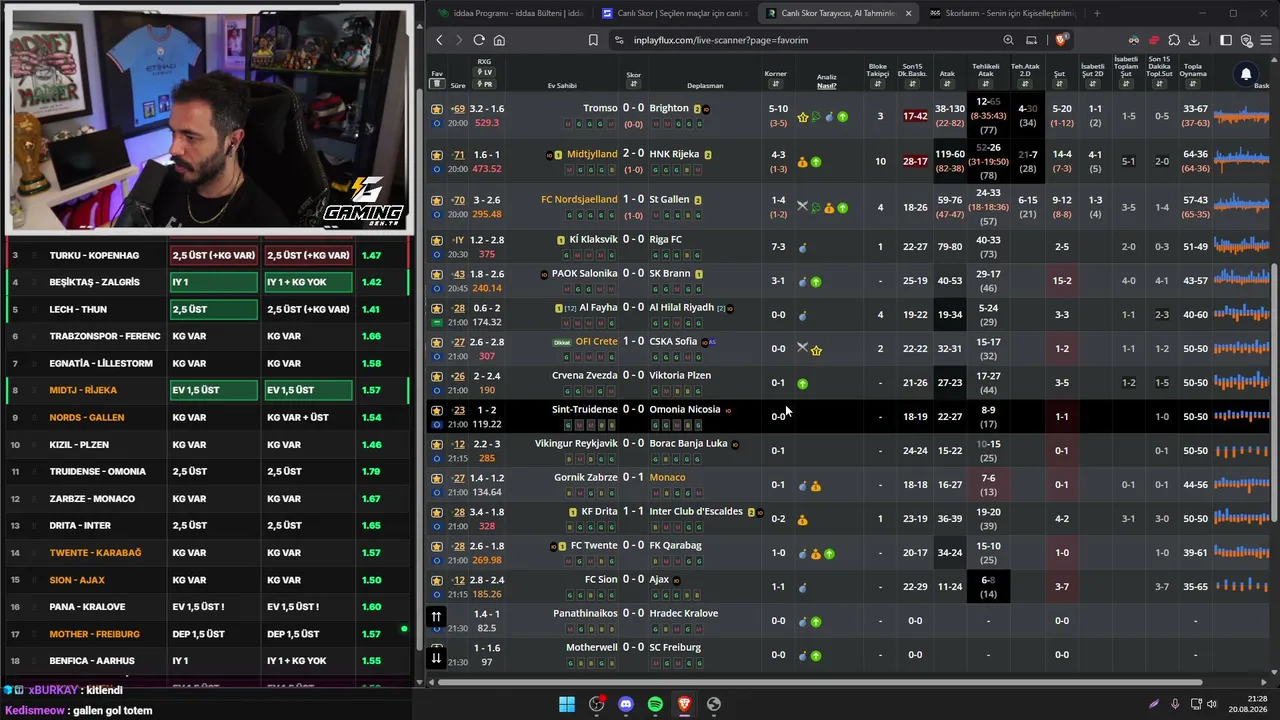Screen dimensions: 1280x720
Task: Open the Nasıl? link under Analiz
Action: 827,86
